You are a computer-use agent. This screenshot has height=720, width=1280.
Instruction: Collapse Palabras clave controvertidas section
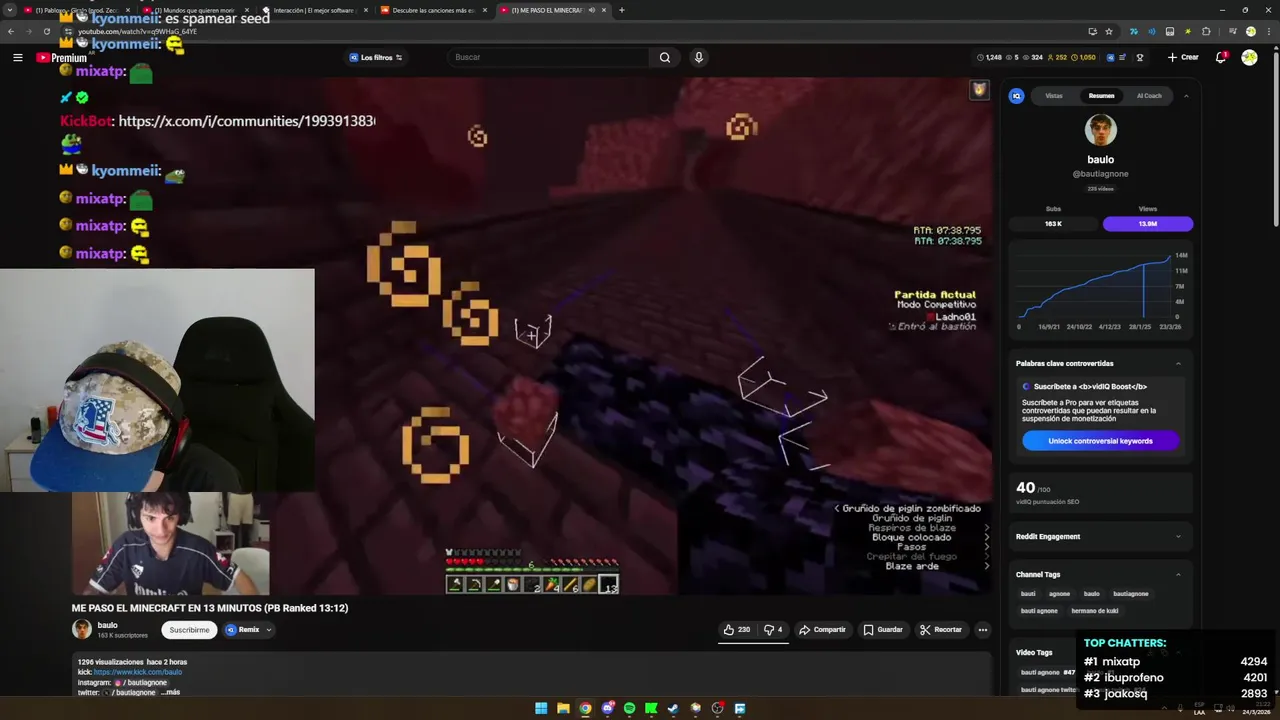click(1178, 363)
